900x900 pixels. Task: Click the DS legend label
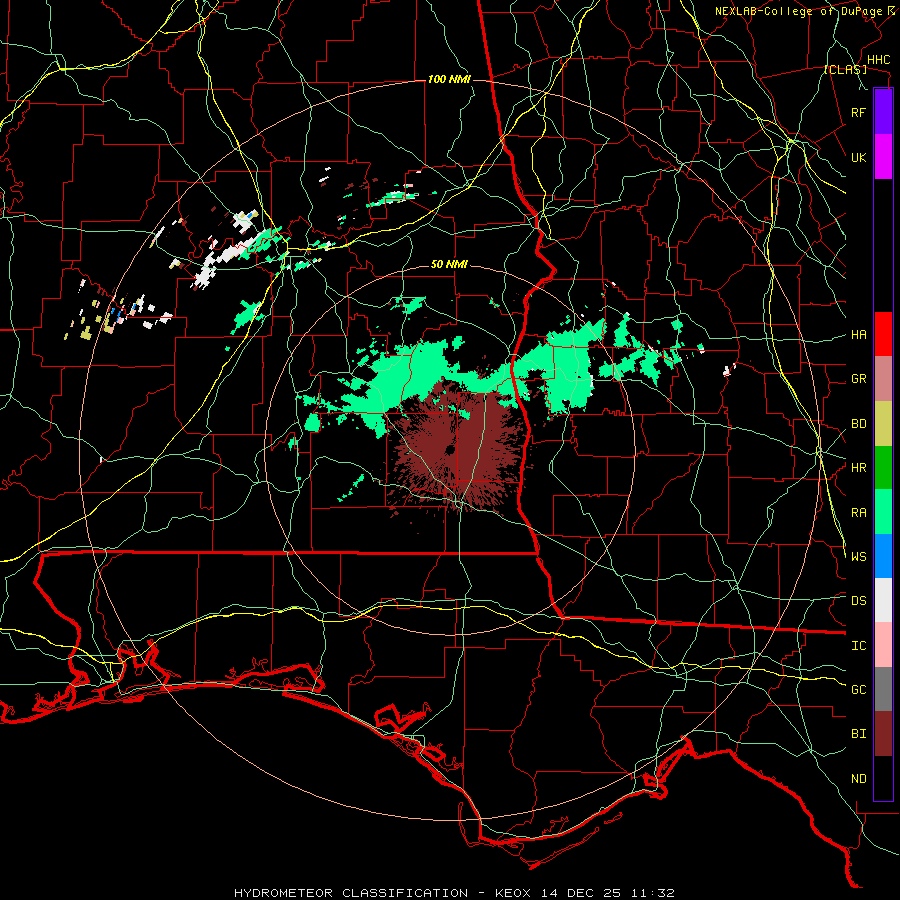click(x=858, y=601)
